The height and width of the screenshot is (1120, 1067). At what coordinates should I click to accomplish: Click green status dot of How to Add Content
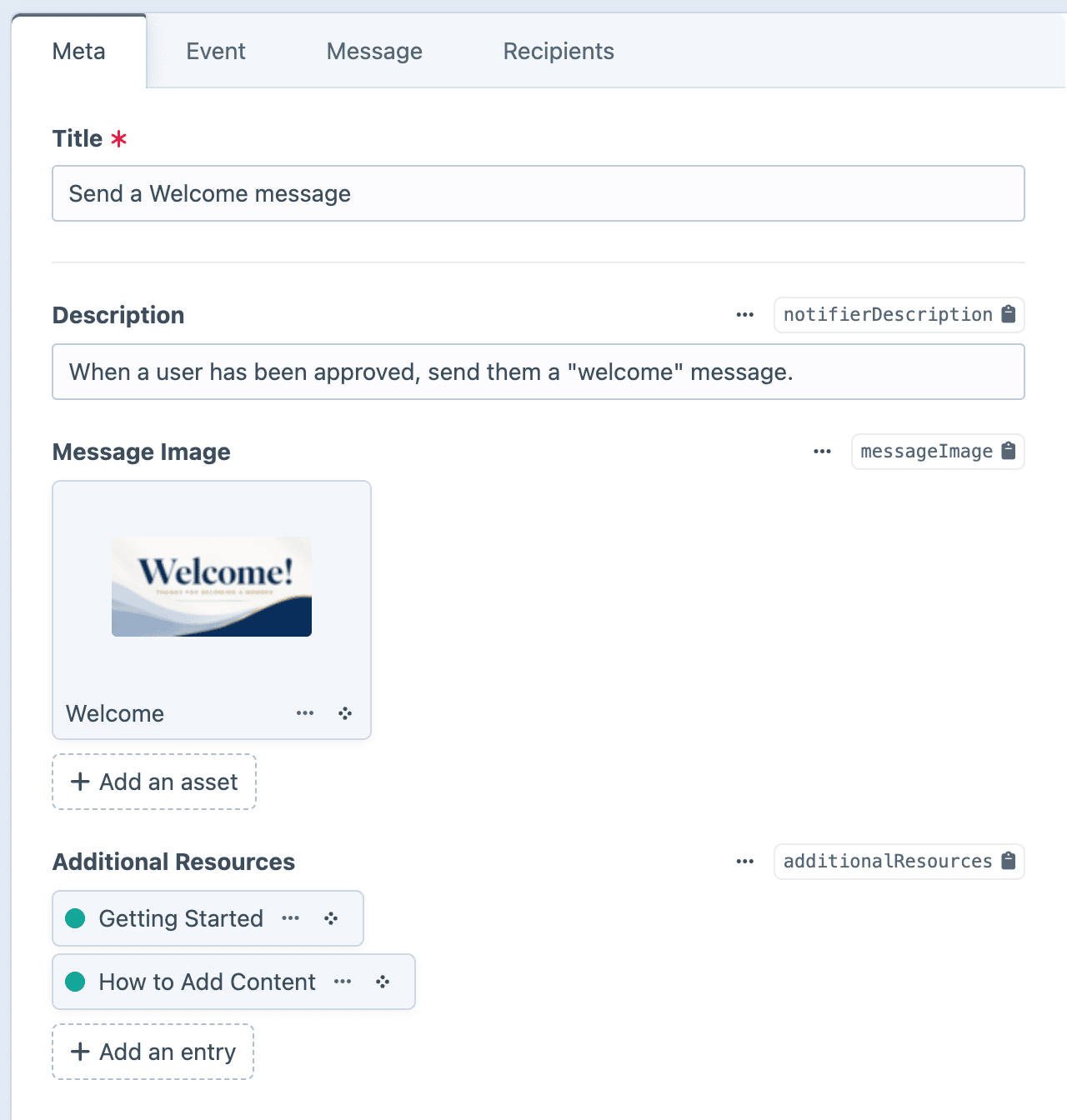pyautogui.click(x=75, y=982)
